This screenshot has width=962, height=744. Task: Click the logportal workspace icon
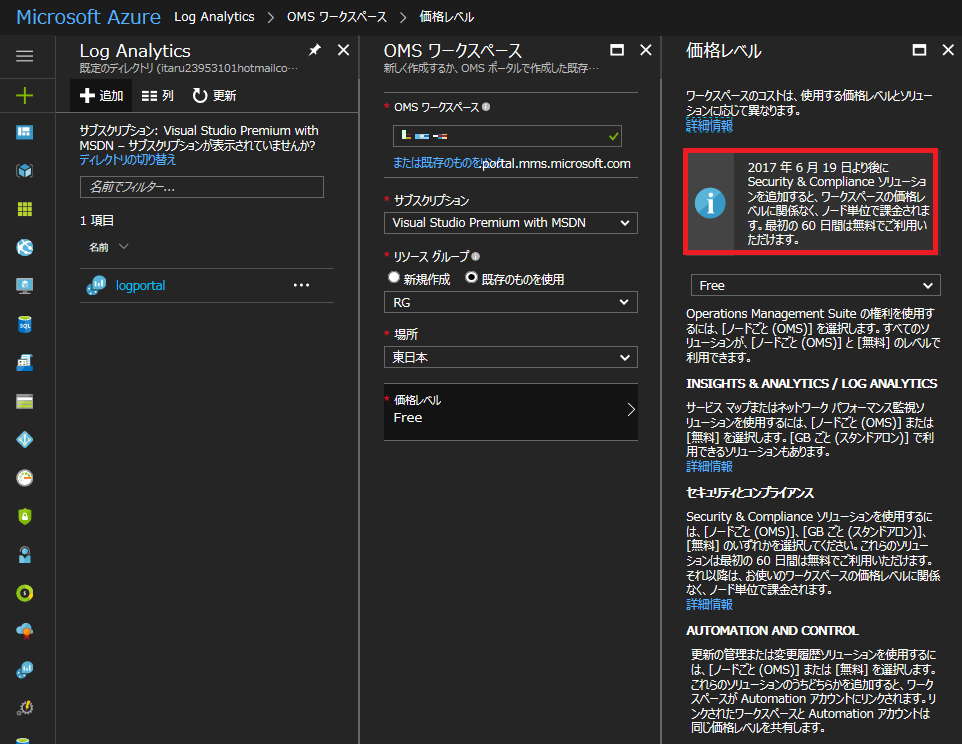[x=96, y=285]
